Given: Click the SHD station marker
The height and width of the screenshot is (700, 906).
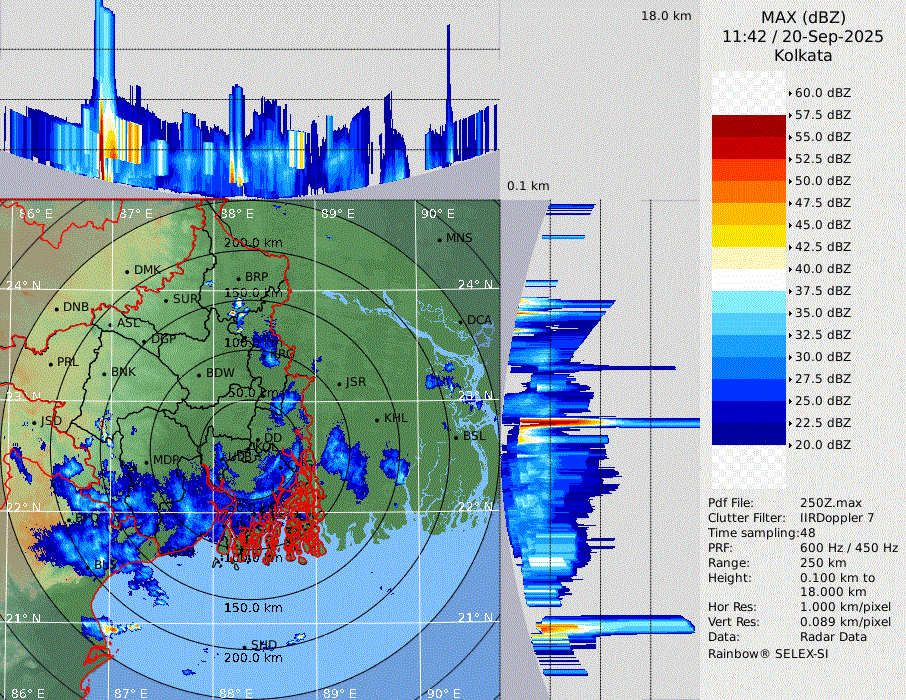Looking at the screenshot, I should point(245,645).
